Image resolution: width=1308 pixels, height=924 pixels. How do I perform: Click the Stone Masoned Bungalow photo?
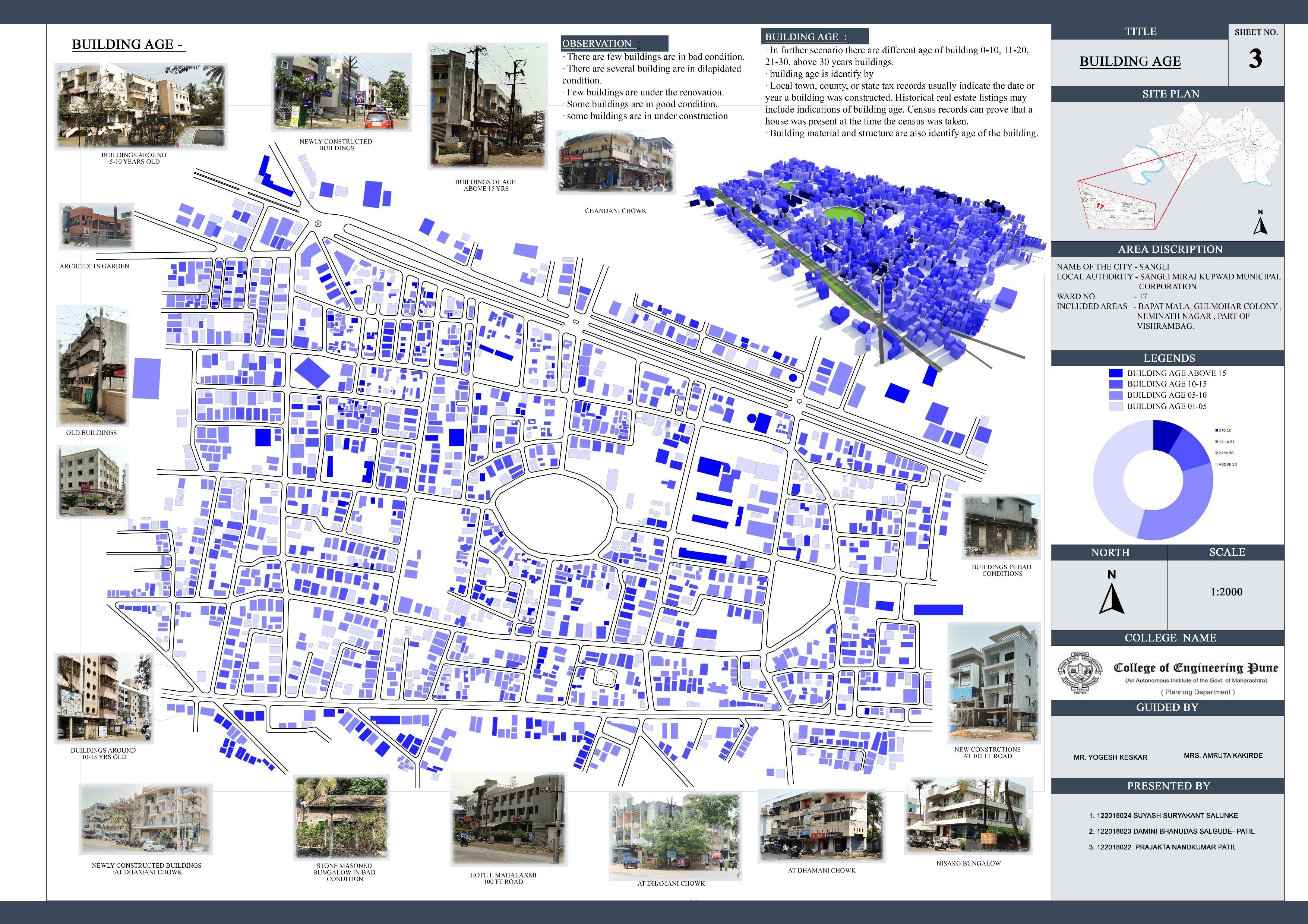(x=341, y=817)
